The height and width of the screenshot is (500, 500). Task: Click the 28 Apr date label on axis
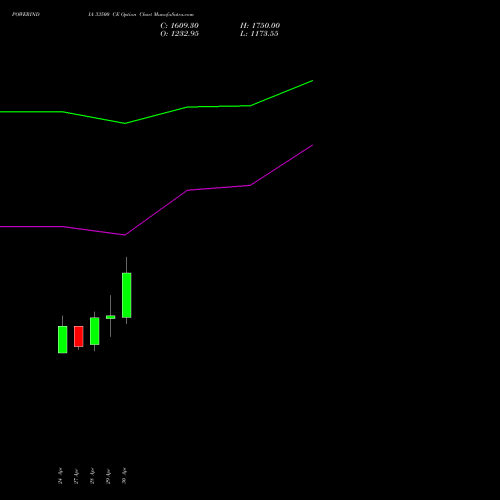pyautogui.click(x=92, y=476)
